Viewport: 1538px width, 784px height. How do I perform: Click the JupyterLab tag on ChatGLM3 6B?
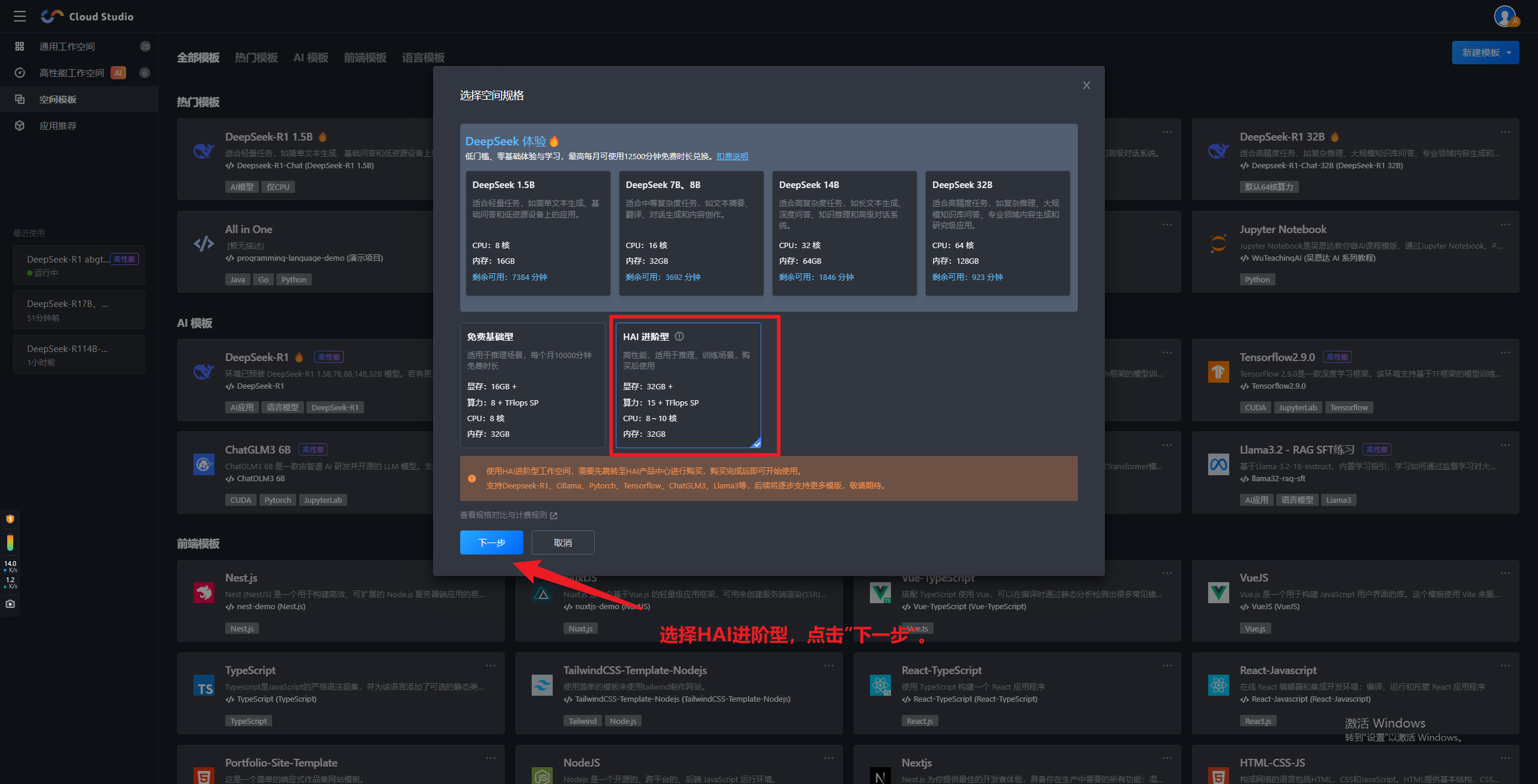(x=323, y=500)
